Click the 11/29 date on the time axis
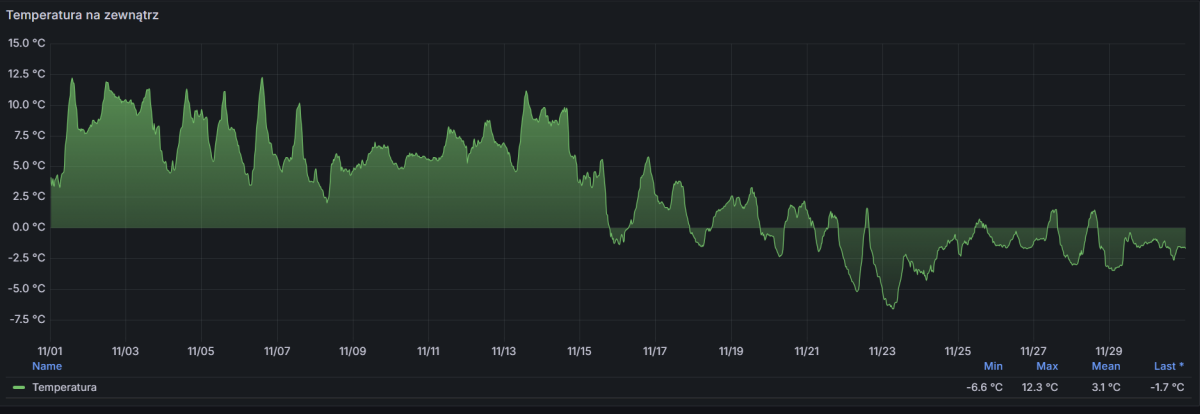Screen dimensions: 1200x414 click(x=1109, y=351)
